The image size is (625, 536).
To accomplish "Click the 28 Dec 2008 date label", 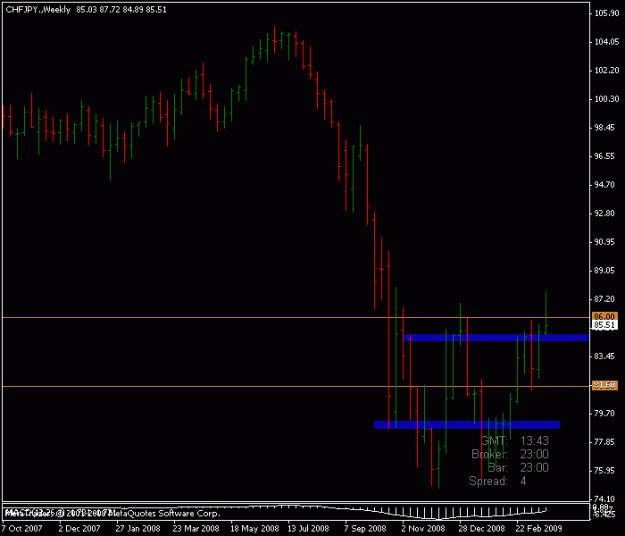I will click(x=482, y=528).
